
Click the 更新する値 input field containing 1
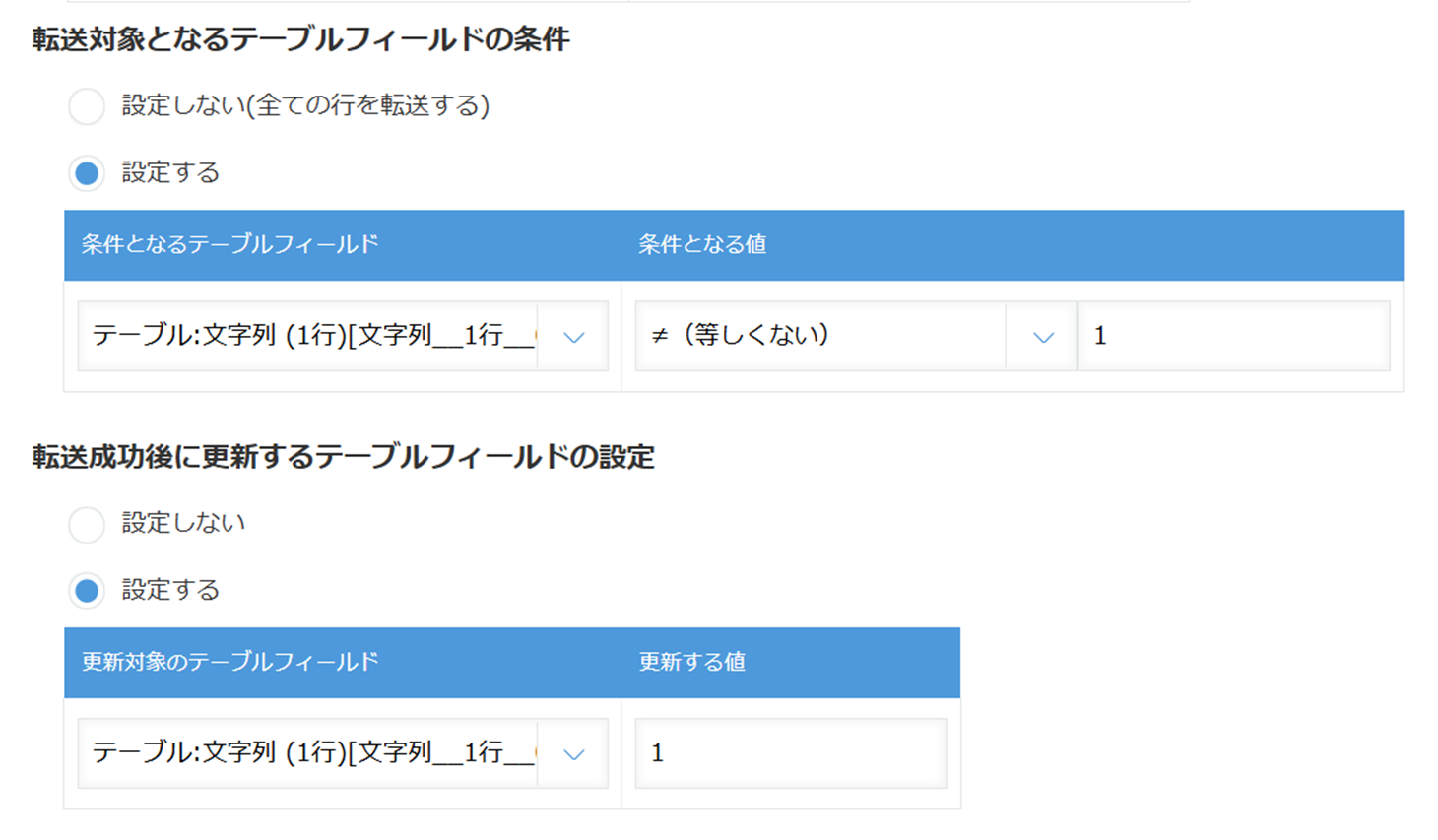click(791, 754)
